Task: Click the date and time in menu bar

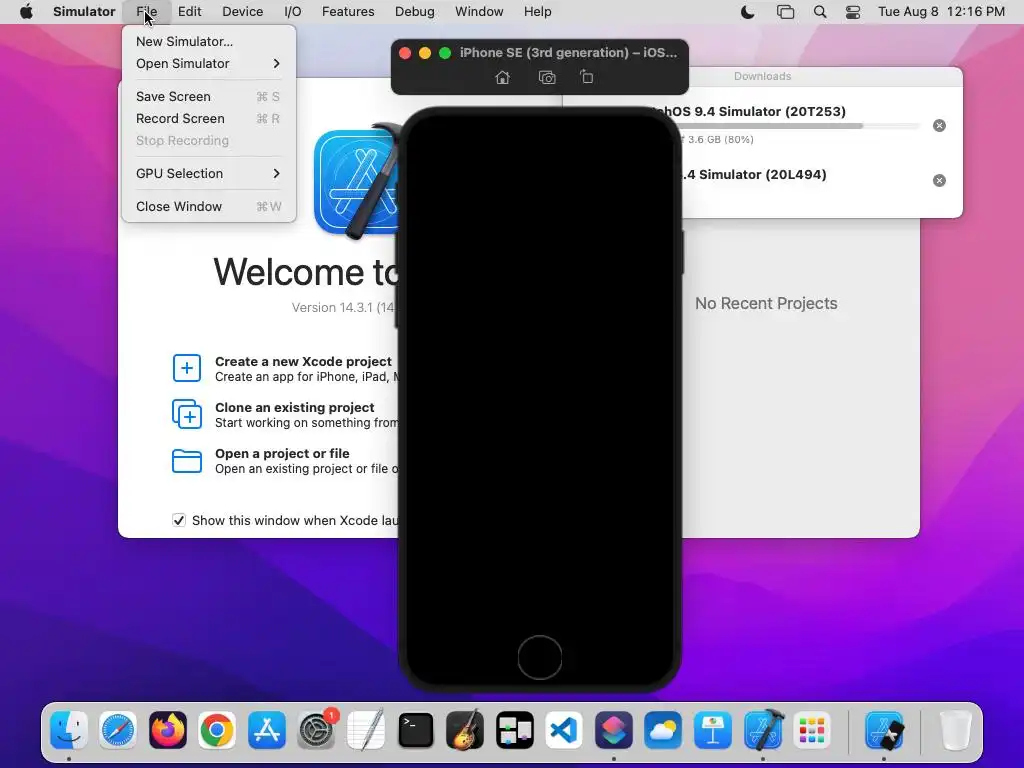Action: coord(941,12)
